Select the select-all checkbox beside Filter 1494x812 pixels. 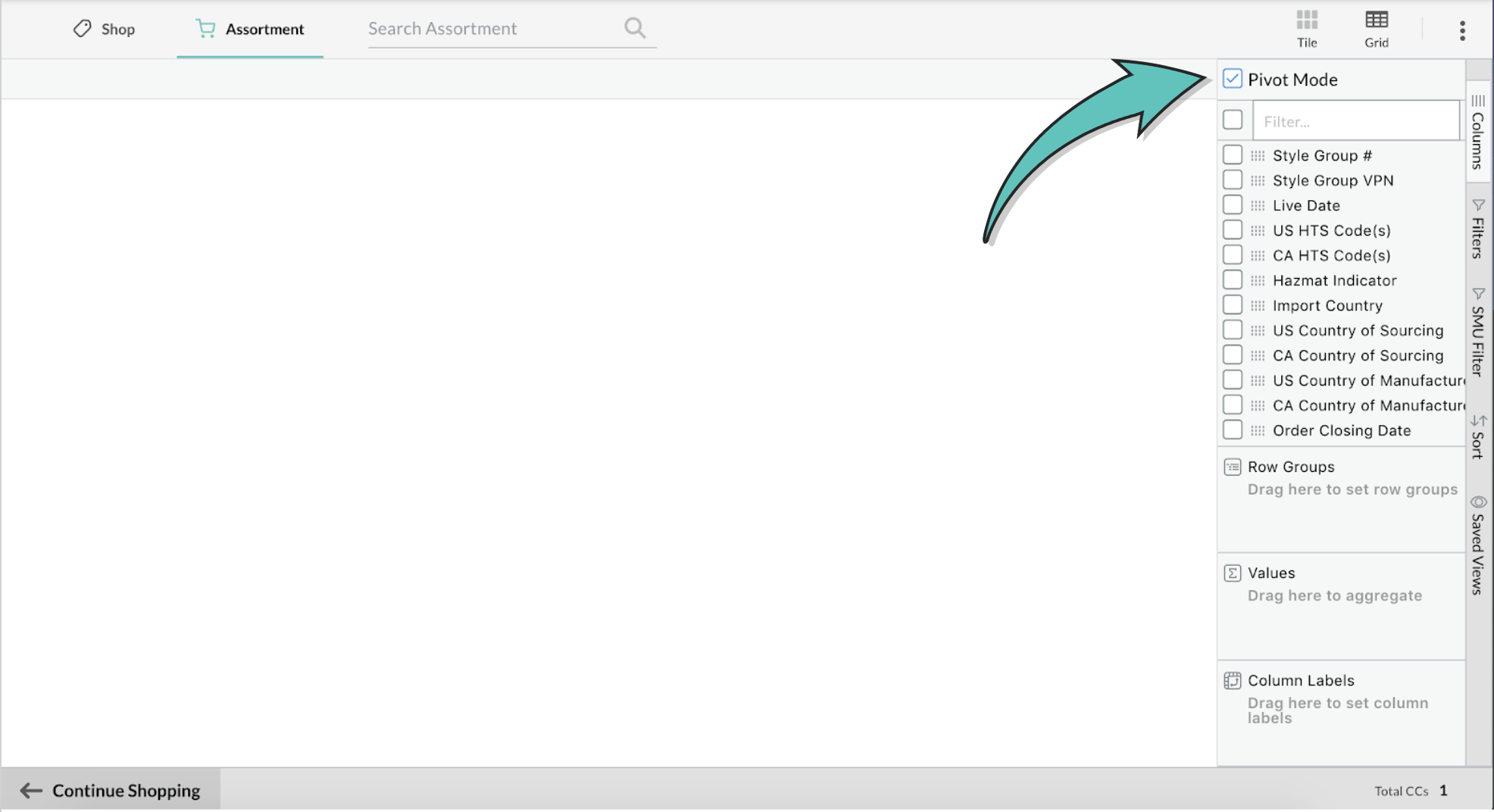click(1233, 120)
